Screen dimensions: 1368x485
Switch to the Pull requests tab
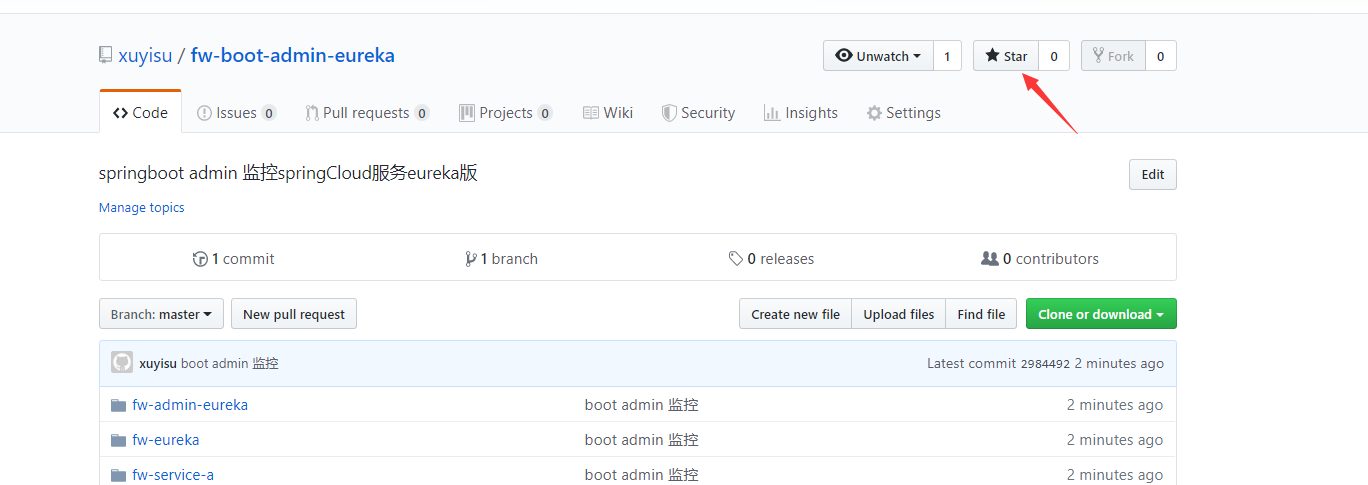click(367, 113)
